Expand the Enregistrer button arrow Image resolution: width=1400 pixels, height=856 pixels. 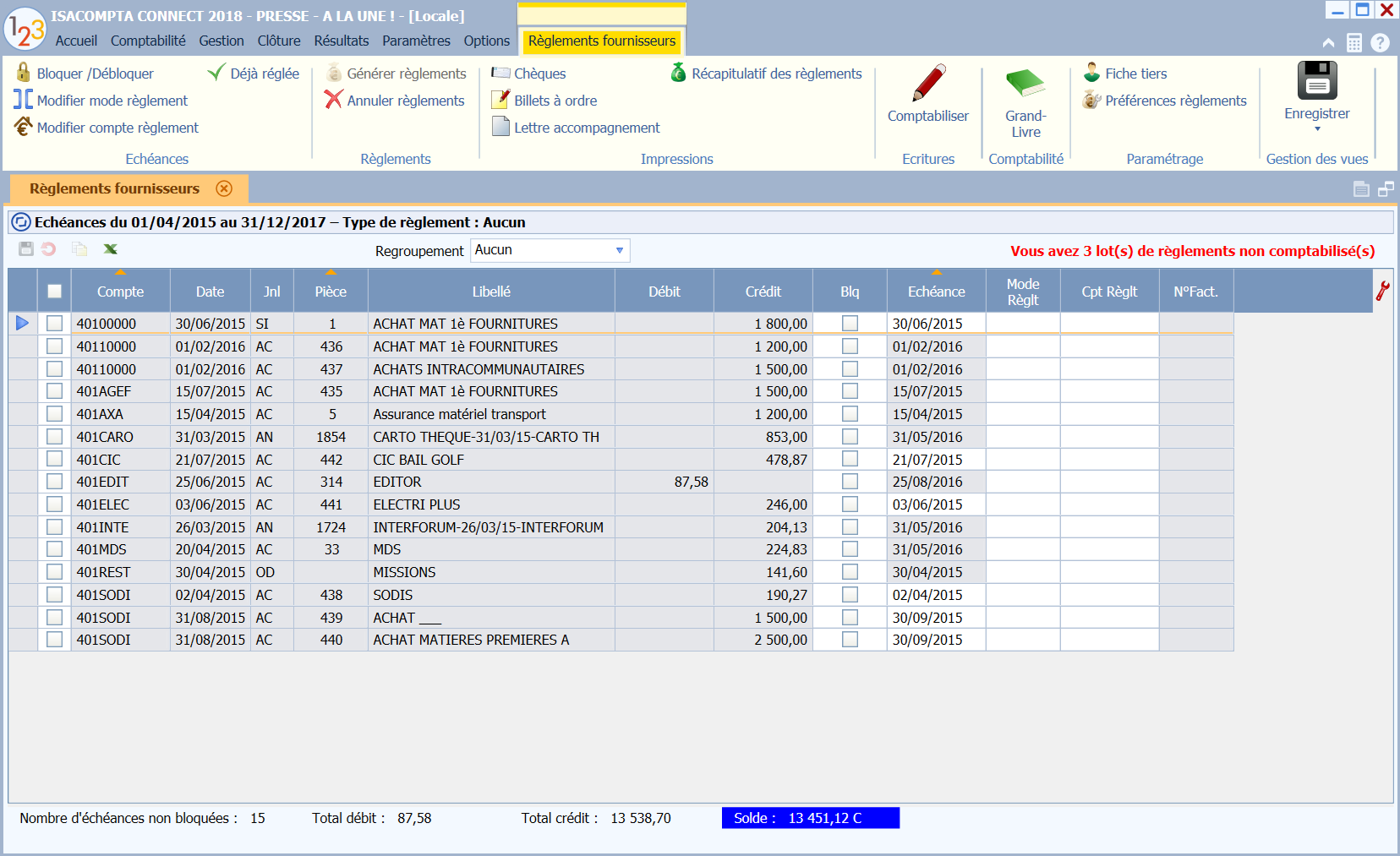[x=1317, y=127]
